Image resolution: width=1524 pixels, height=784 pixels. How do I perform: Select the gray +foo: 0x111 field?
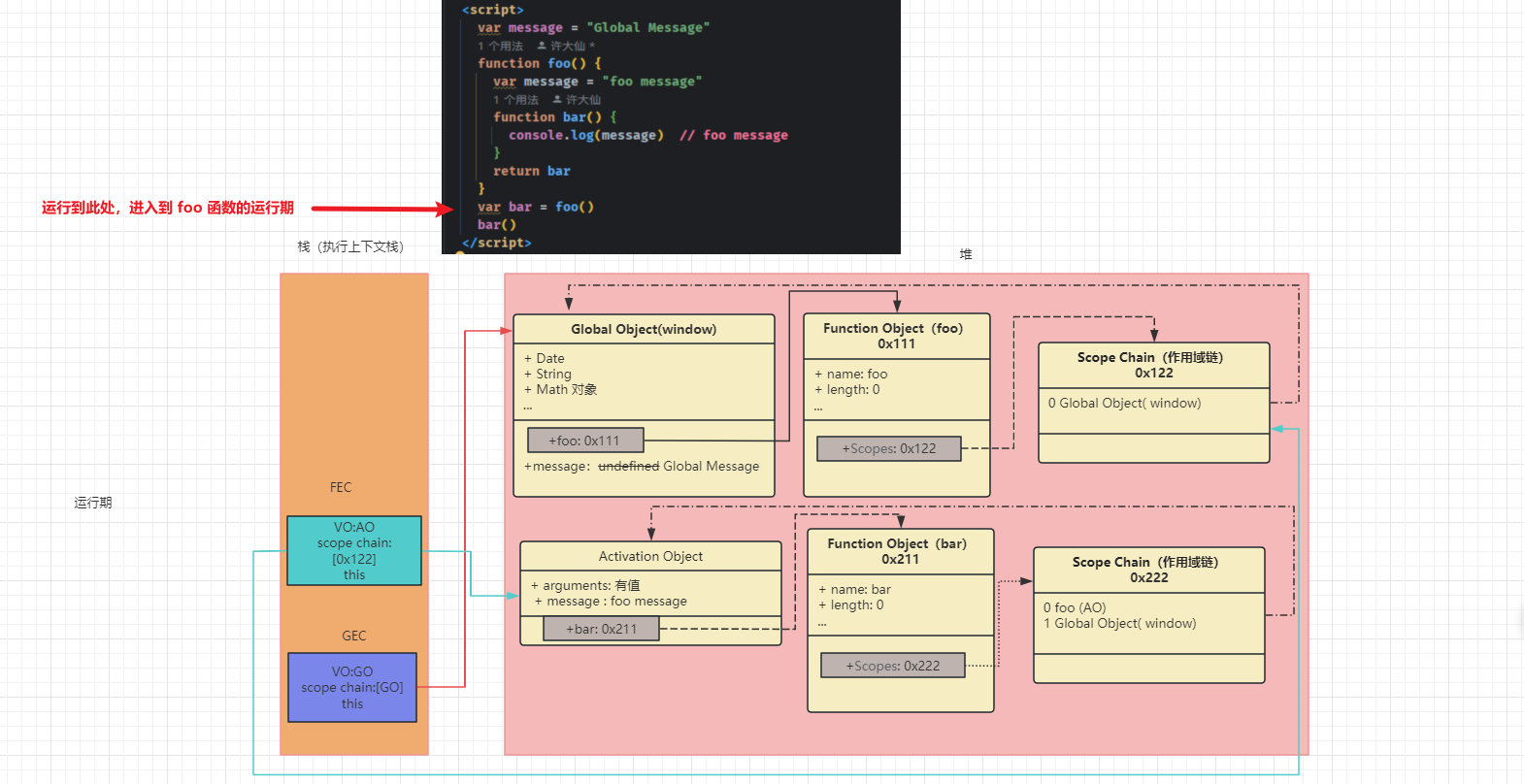[584, 441]
